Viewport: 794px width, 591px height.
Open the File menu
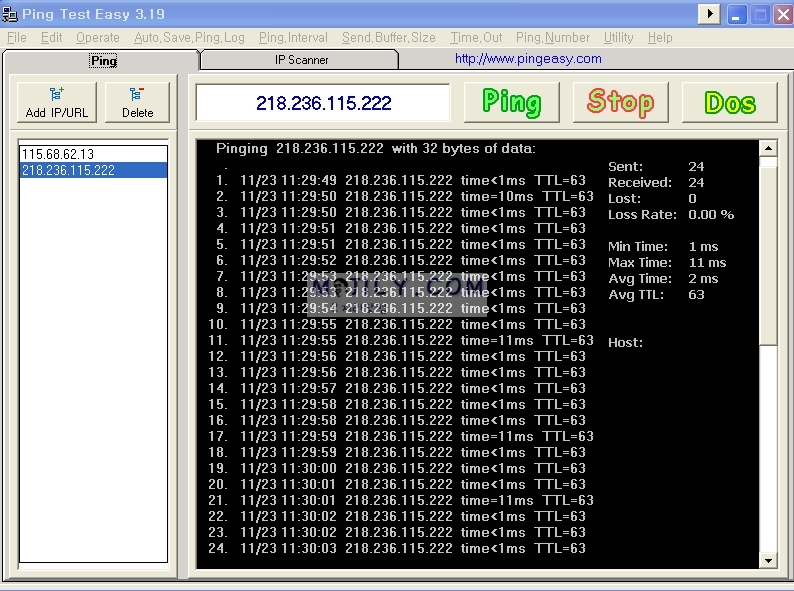(17, 38)
